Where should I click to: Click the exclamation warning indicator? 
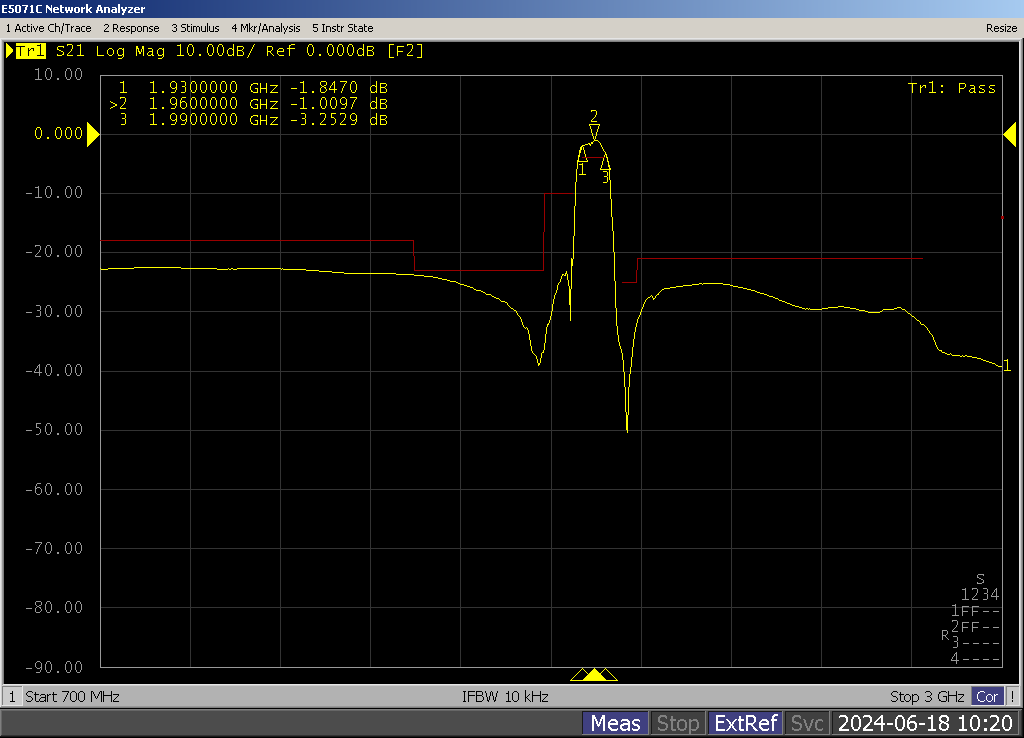[x=1012, y=697]
